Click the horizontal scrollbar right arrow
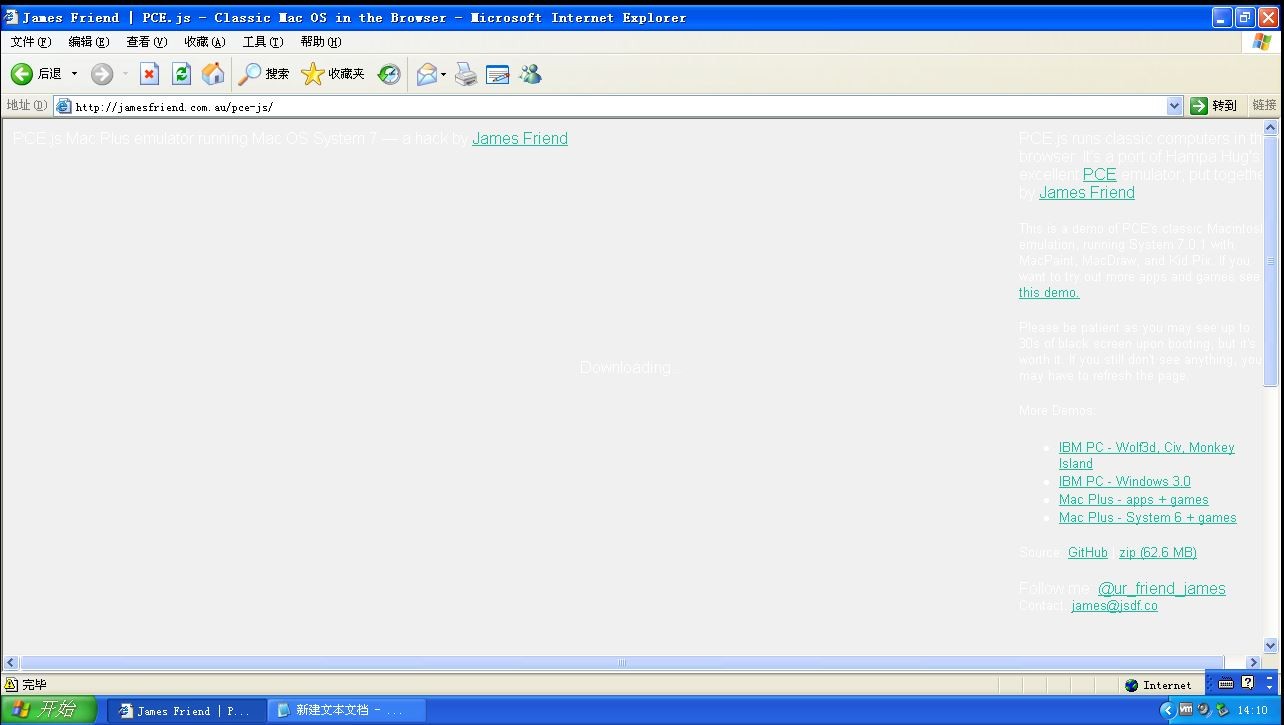The image size is (1284, 725). pyautogui.click(x=1254, y=662)
